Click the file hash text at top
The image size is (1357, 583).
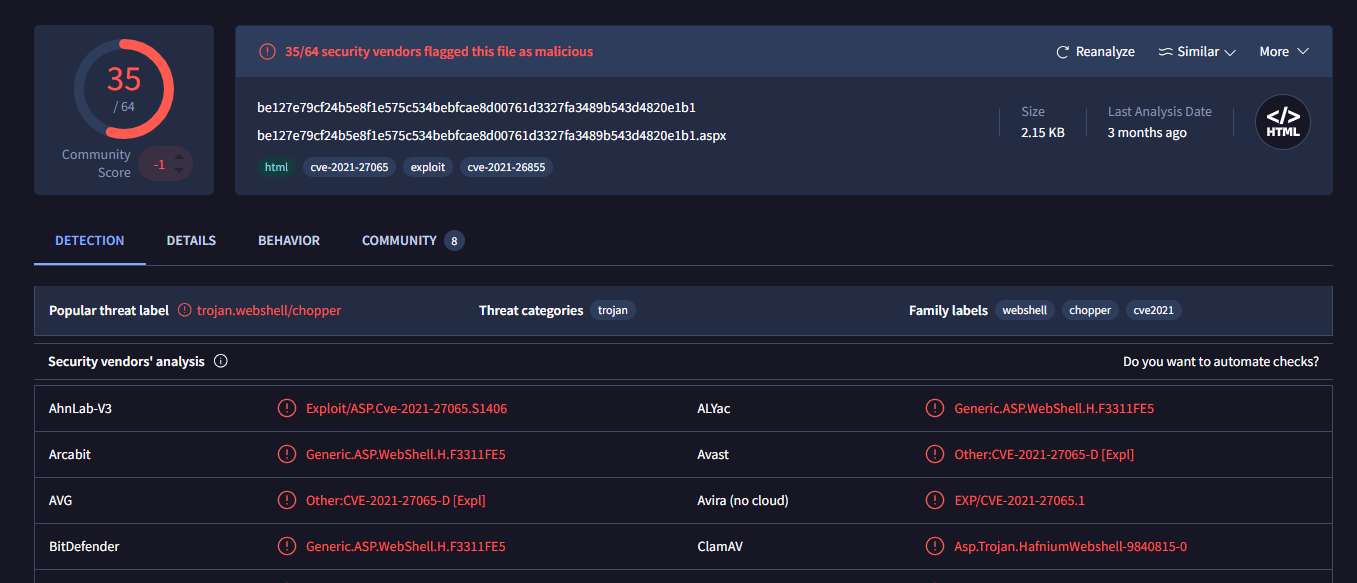tap(476, 108)
